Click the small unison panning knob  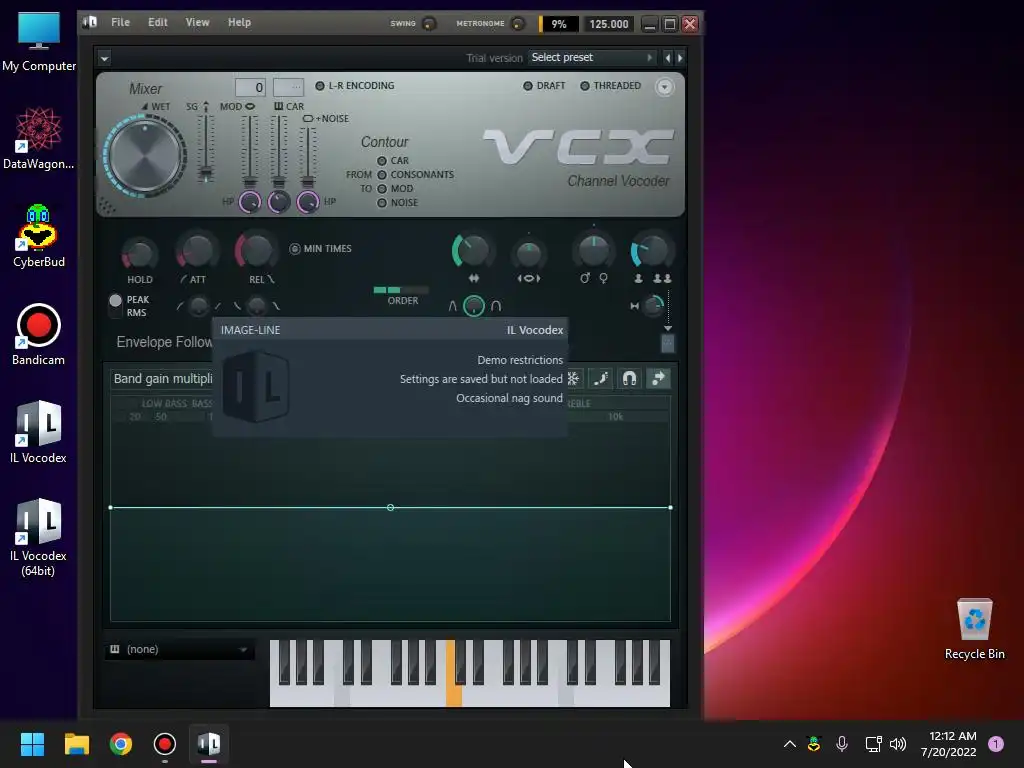click(653, 306)
